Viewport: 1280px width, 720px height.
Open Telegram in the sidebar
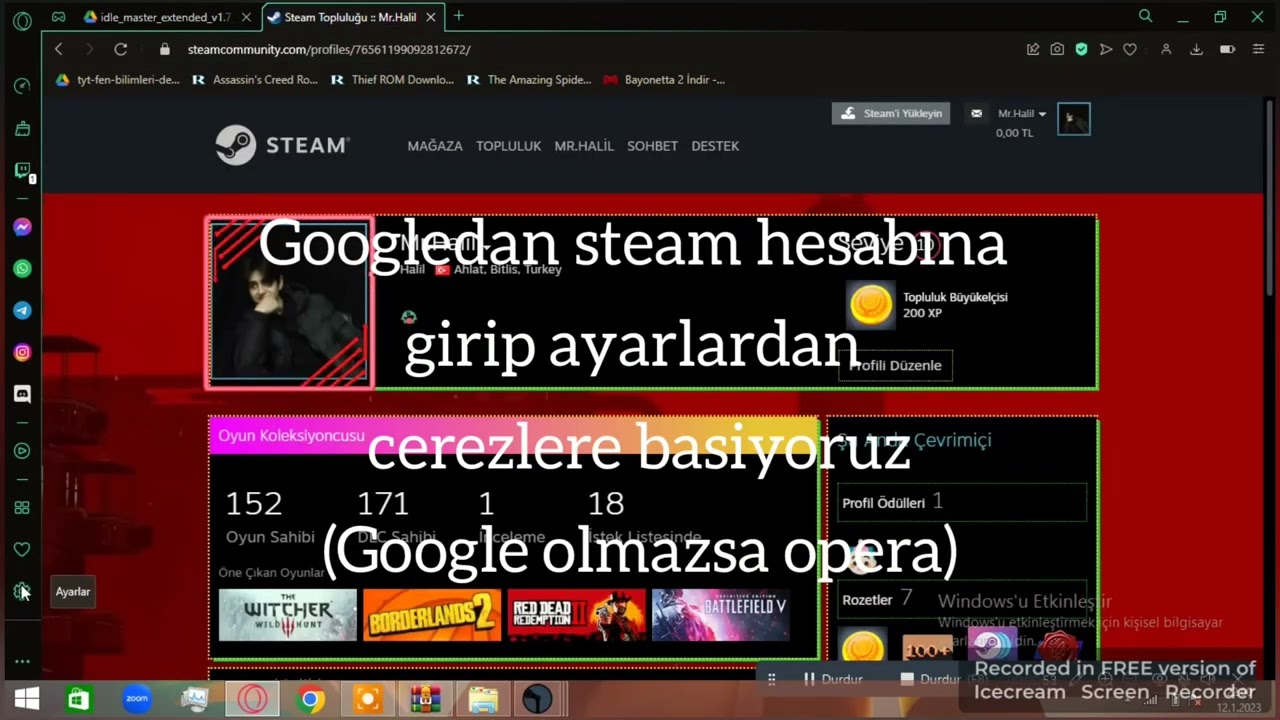[x=22, y=311]
